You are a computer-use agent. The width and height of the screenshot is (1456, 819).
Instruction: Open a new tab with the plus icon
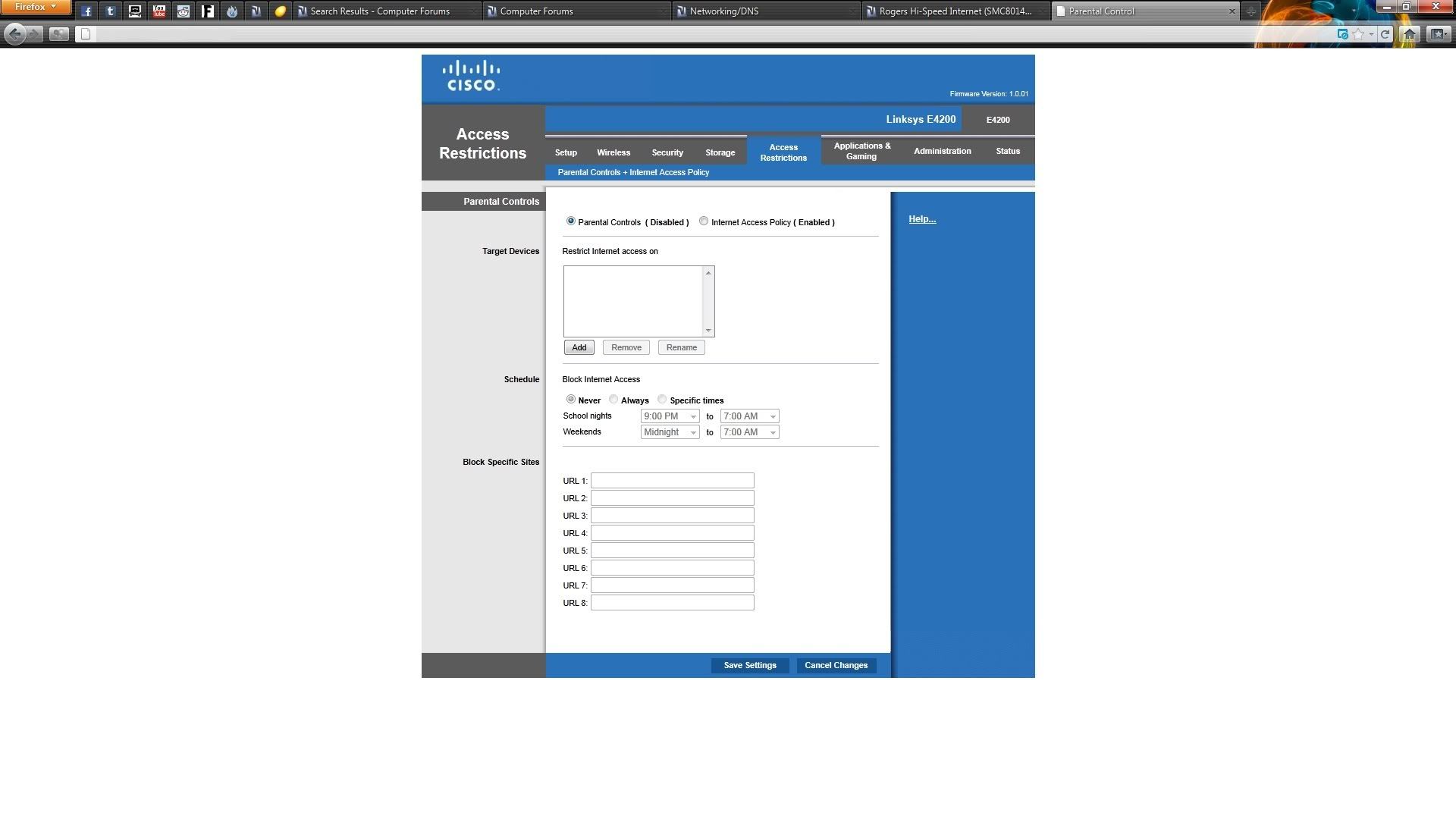1250,11
